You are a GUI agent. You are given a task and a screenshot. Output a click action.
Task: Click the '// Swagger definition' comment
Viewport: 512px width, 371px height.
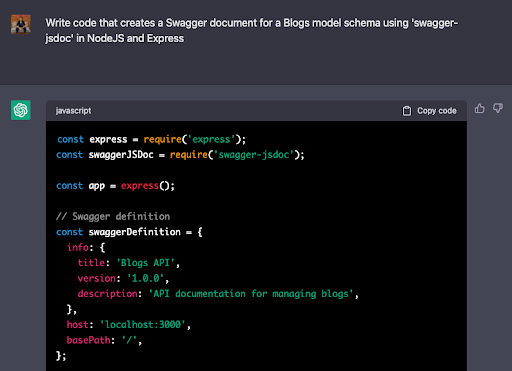pos(113,217)
